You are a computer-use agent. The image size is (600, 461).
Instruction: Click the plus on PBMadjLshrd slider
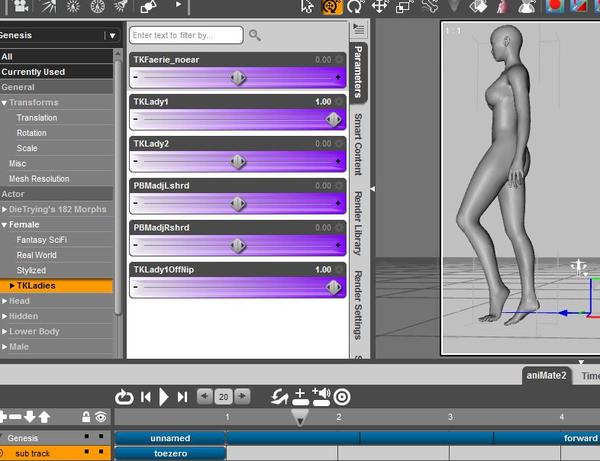[338, 203]
